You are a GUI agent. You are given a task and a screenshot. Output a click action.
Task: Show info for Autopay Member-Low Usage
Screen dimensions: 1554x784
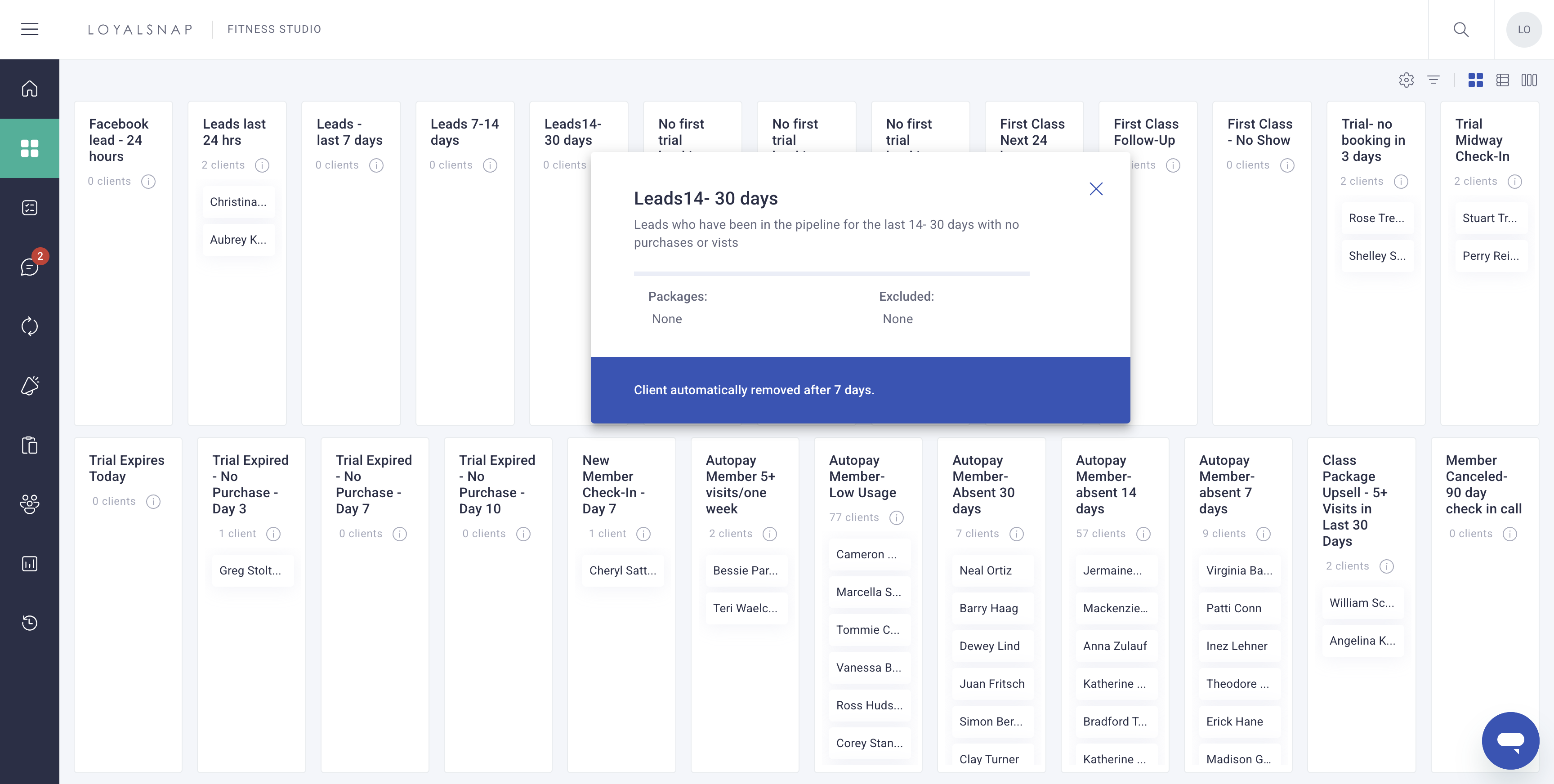click(897, 517)
